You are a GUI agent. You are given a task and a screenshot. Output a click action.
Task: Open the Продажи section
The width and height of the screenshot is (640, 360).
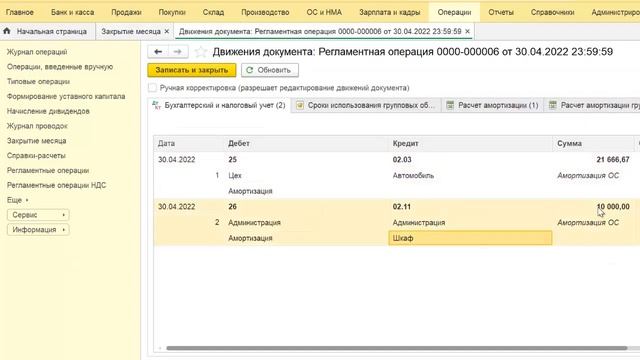click(x=126, y=12)
